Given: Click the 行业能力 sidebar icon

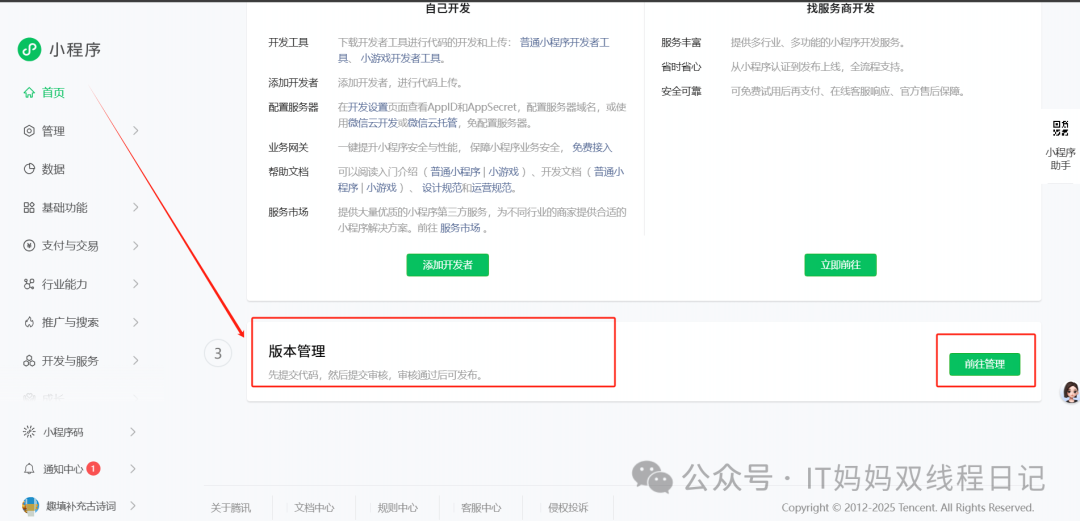Looking at the screenshot, I should pyautogui.click(x=29, y=284).
